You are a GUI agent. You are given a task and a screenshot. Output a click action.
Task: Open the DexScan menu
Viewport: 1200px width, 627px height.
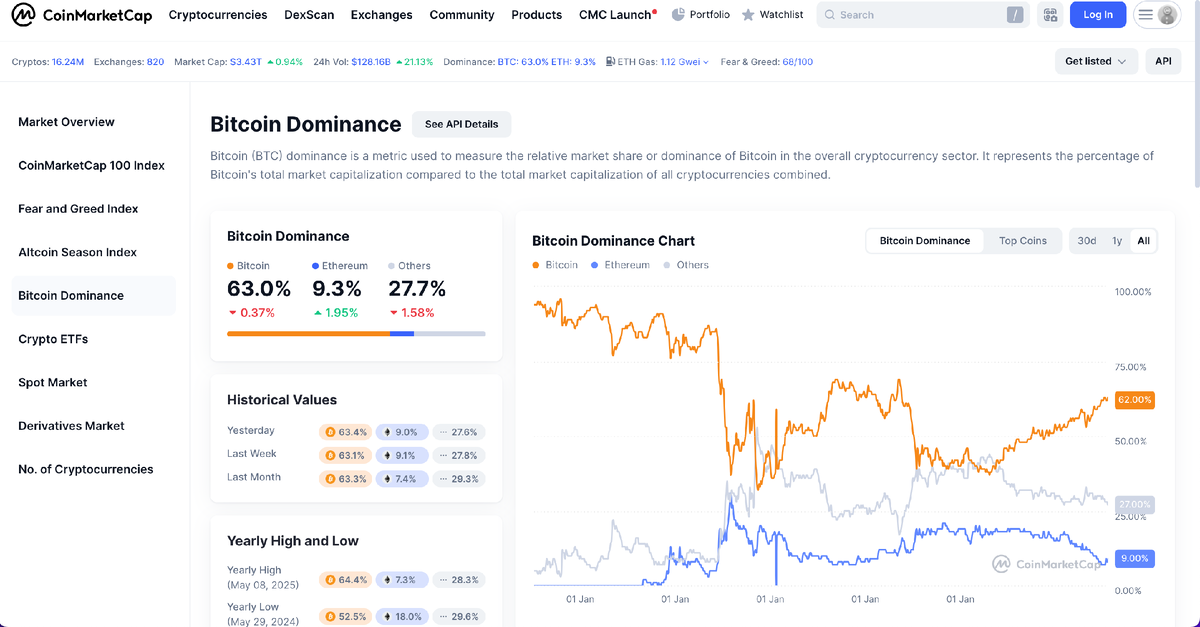click(x=309, y=15)
